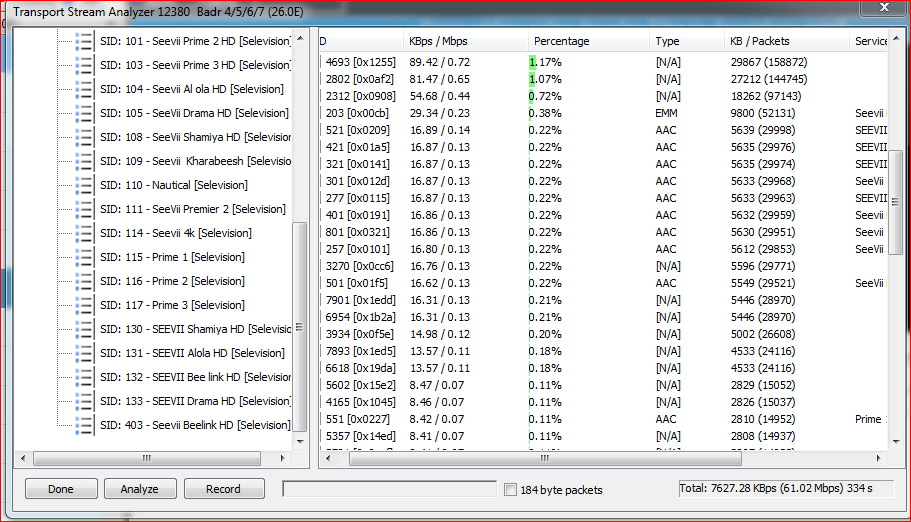Select SID 105 SeeVii Drama HD in tree
The height and width of the screenshot is (522, 911).
click(x=194, y=113)
